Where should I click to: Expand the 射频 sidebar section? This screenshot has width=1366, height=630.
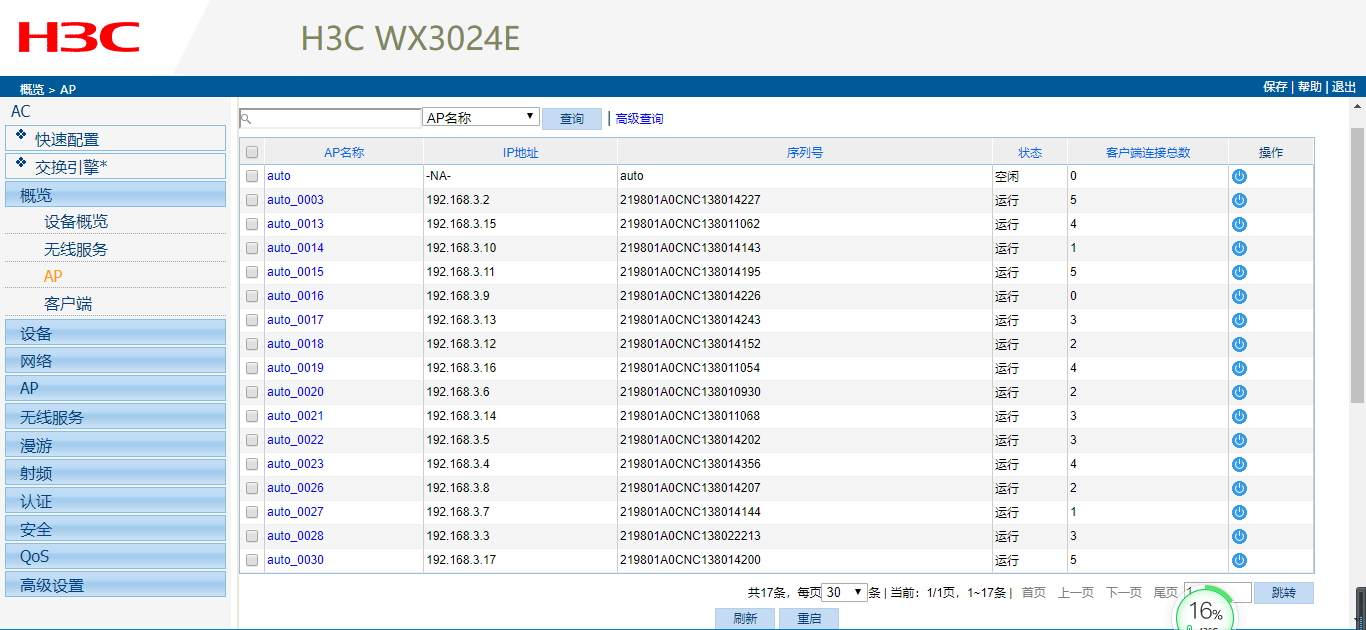click(x=116, y=473)
